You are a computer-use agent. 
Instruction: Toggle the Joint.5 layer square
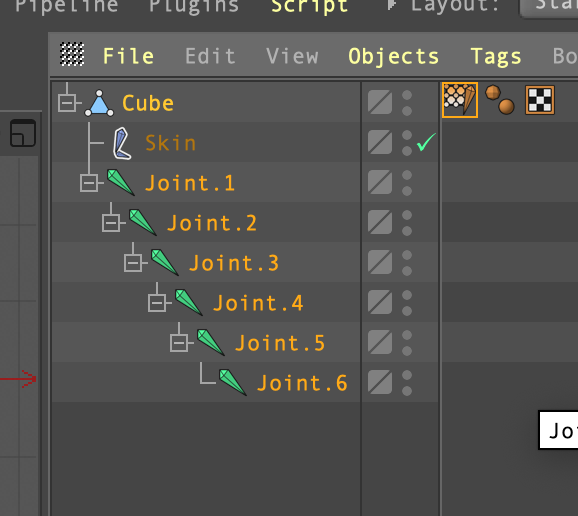pyautogui.click(x=380, y=342)
